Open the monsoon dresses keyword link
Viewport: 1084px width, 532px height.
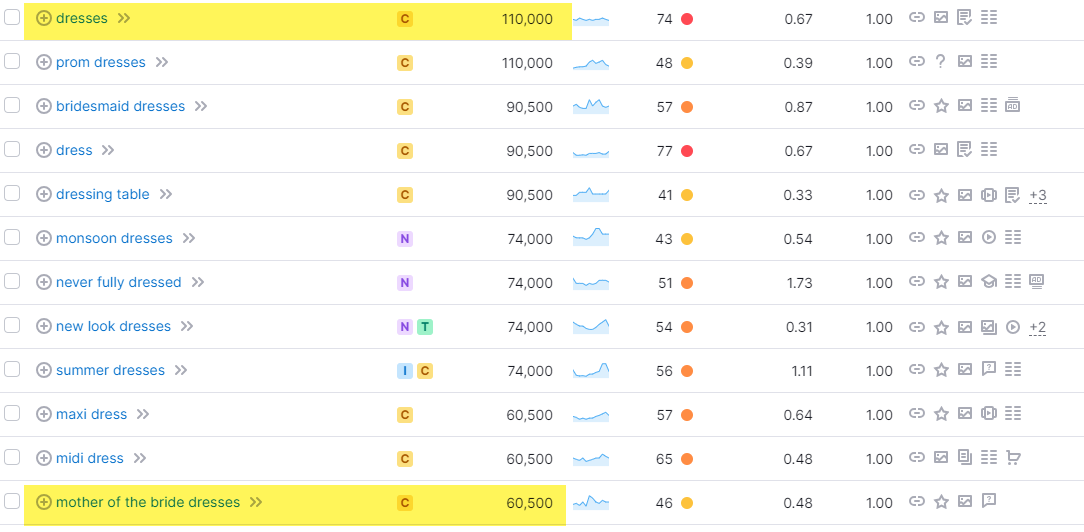coord(114,238)
